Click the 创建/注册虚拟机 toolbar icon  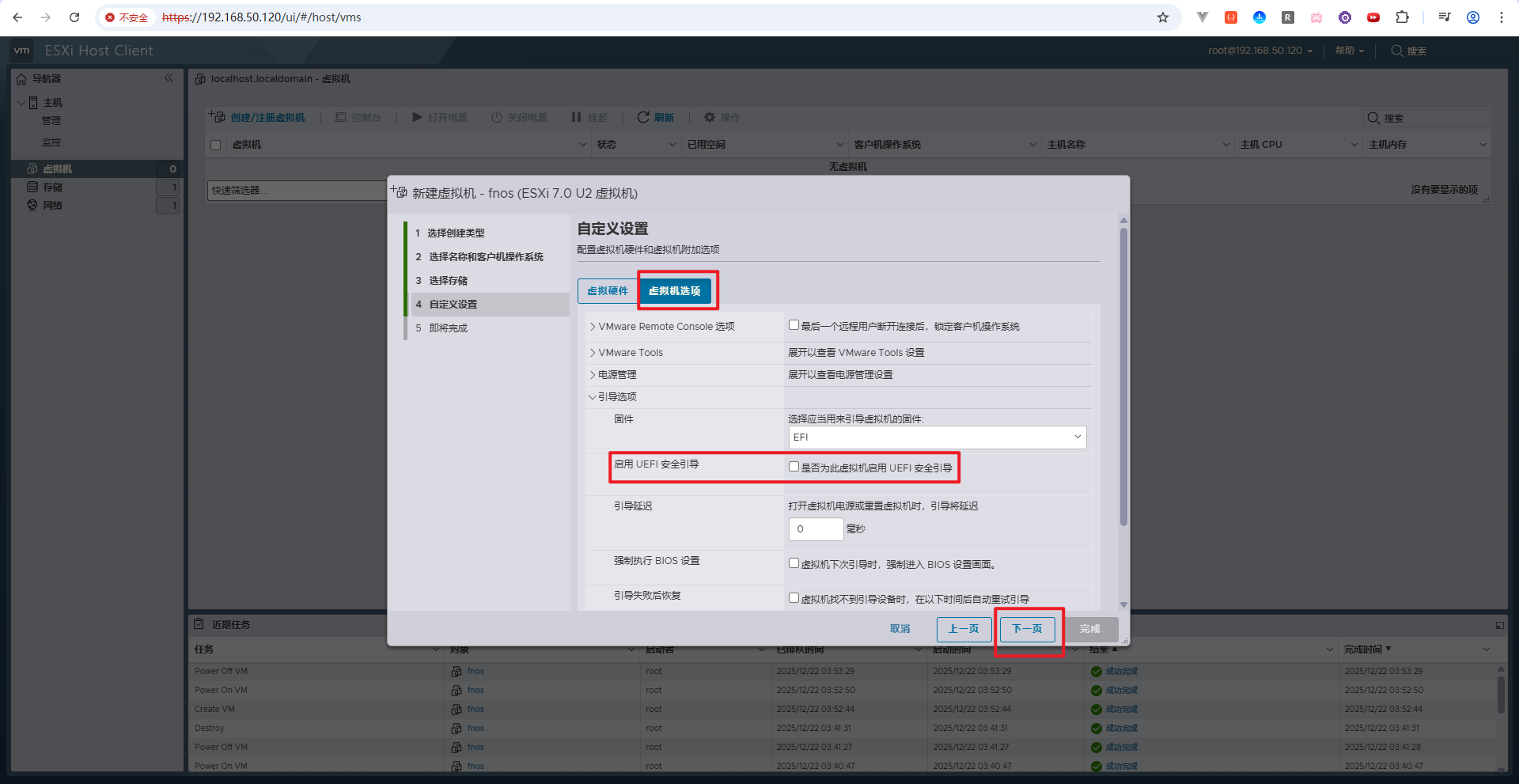tap(218, 117)
